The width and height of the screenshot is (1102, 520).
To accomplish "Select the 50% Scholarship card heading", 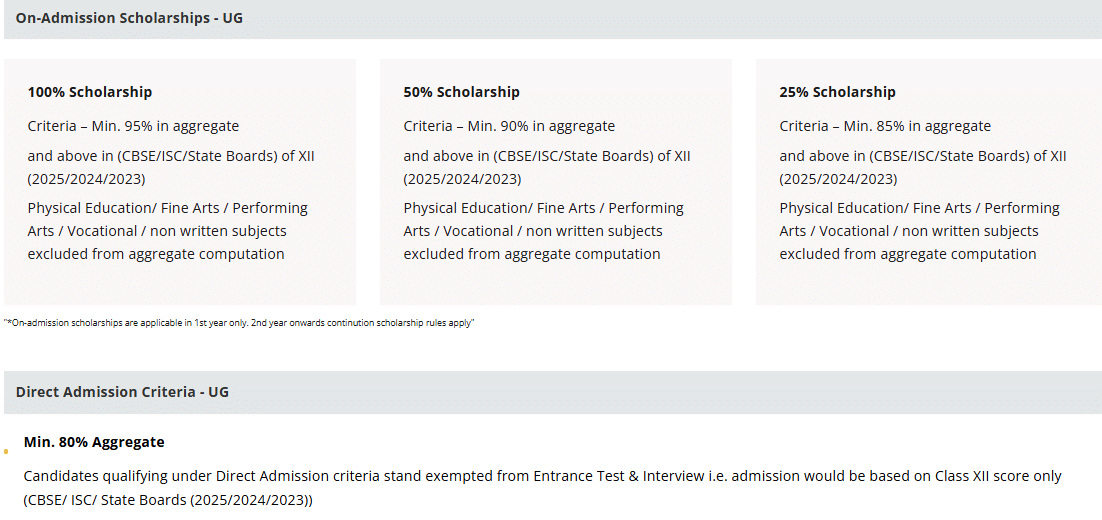I will (x=462, y=92).
